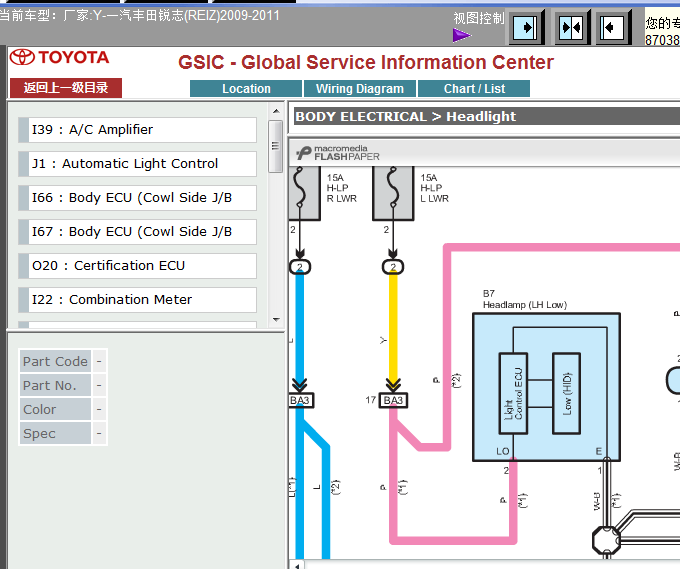Click the left-arrow view control icon

612,28
